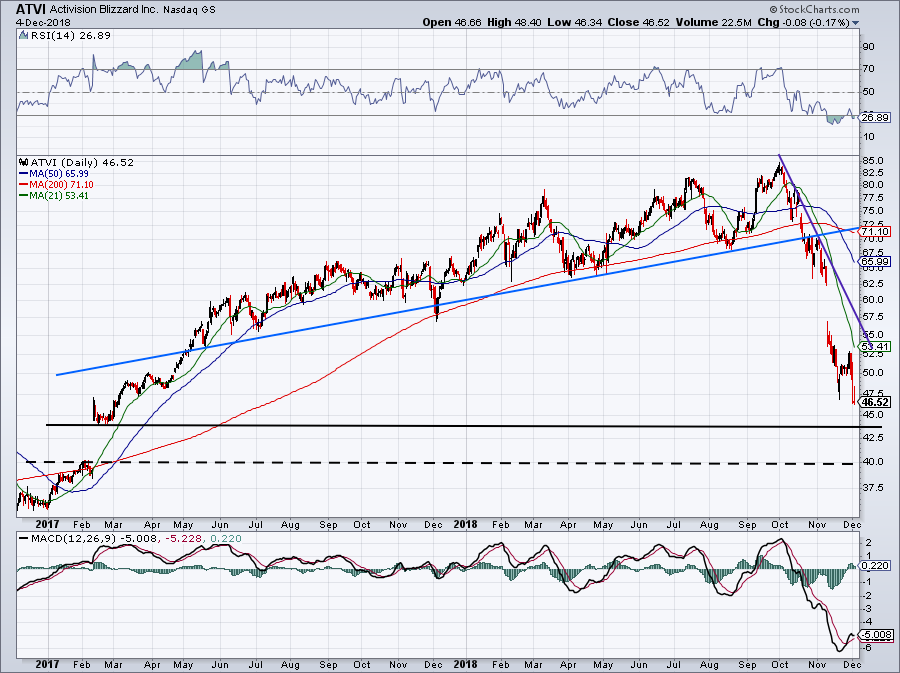Select the red MA(200) legend line swatch
Screen dimensions: 900x673
click(24, 185)
